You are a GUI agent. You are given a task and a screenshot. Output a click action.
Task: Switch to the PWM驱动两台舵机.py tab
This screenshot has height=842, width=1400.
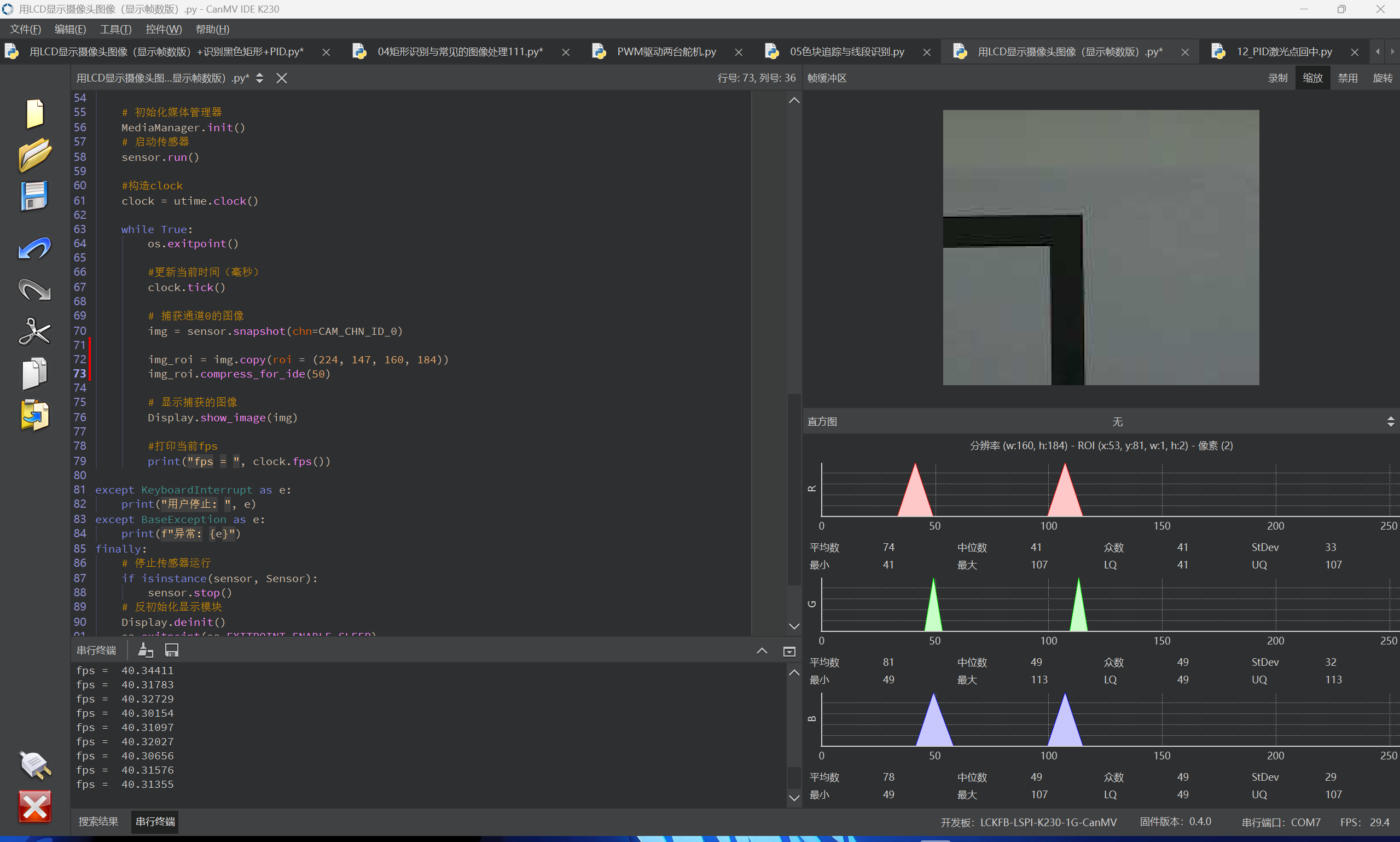point(666,51)
